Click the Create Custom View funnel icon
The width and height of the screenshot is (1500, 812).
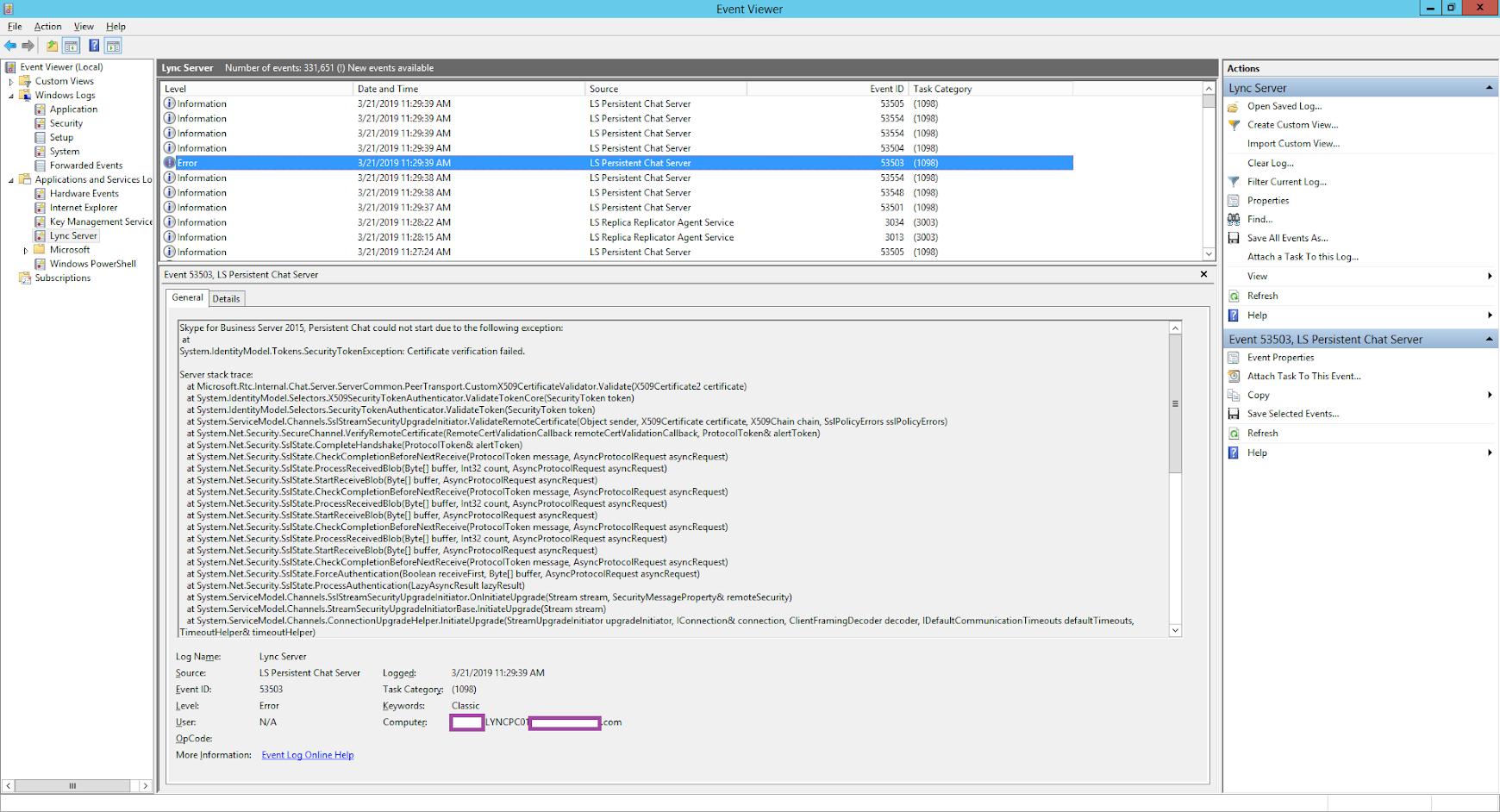point(1234,125)
